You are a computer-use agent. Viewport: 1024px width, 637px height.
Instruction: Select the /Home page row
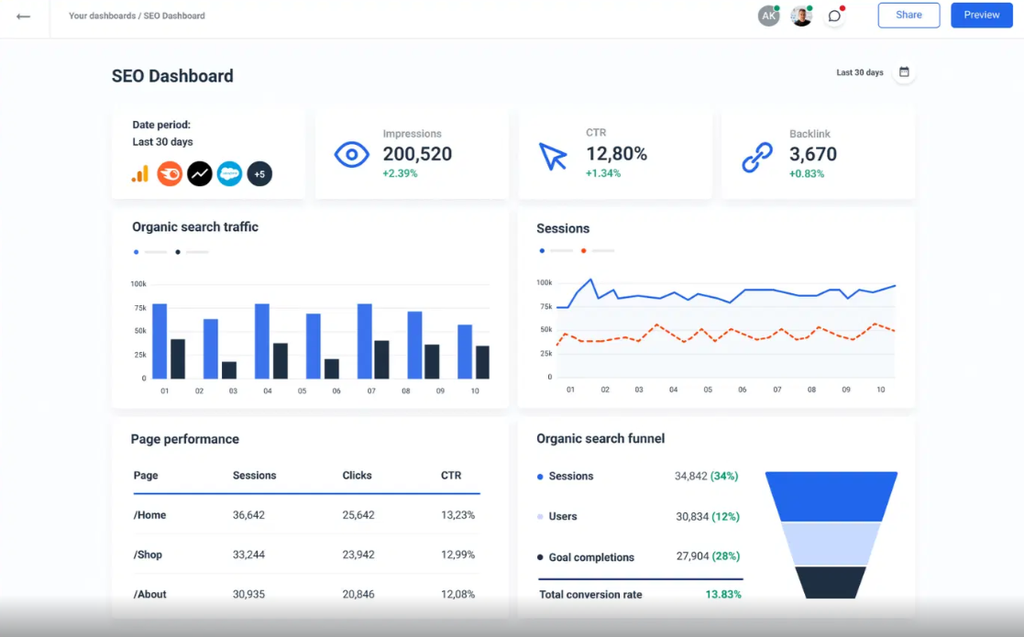306,515
